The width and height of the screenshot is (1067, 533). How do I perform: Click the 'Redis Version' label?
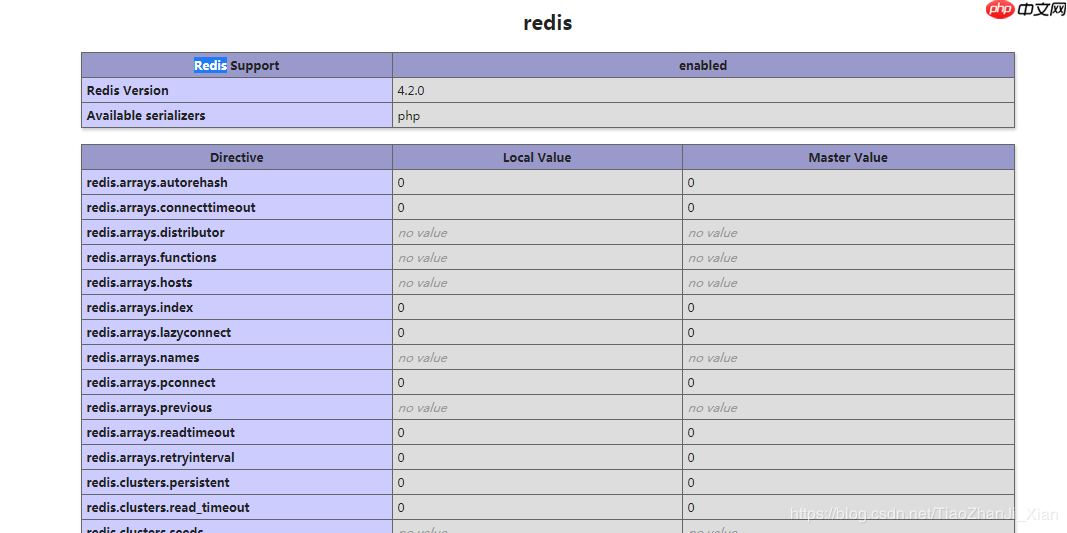127,91
